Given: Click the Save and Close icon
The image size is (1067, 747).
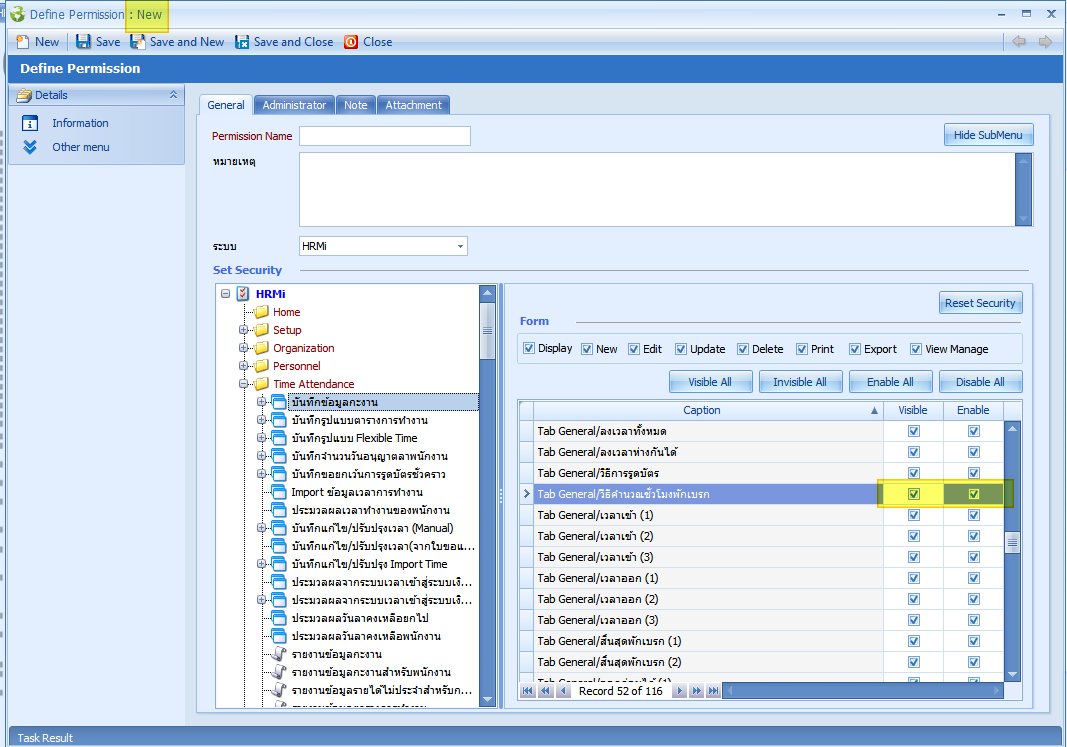Looking at the screenshot, I should (242, 42).
